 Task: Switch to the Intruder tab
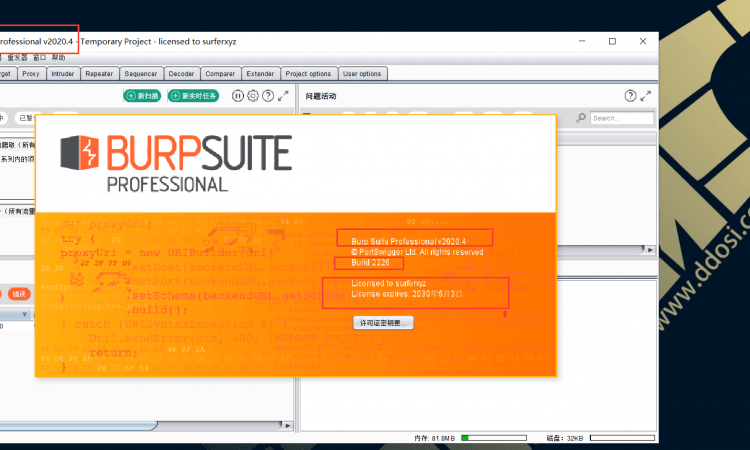click(63, 74)
